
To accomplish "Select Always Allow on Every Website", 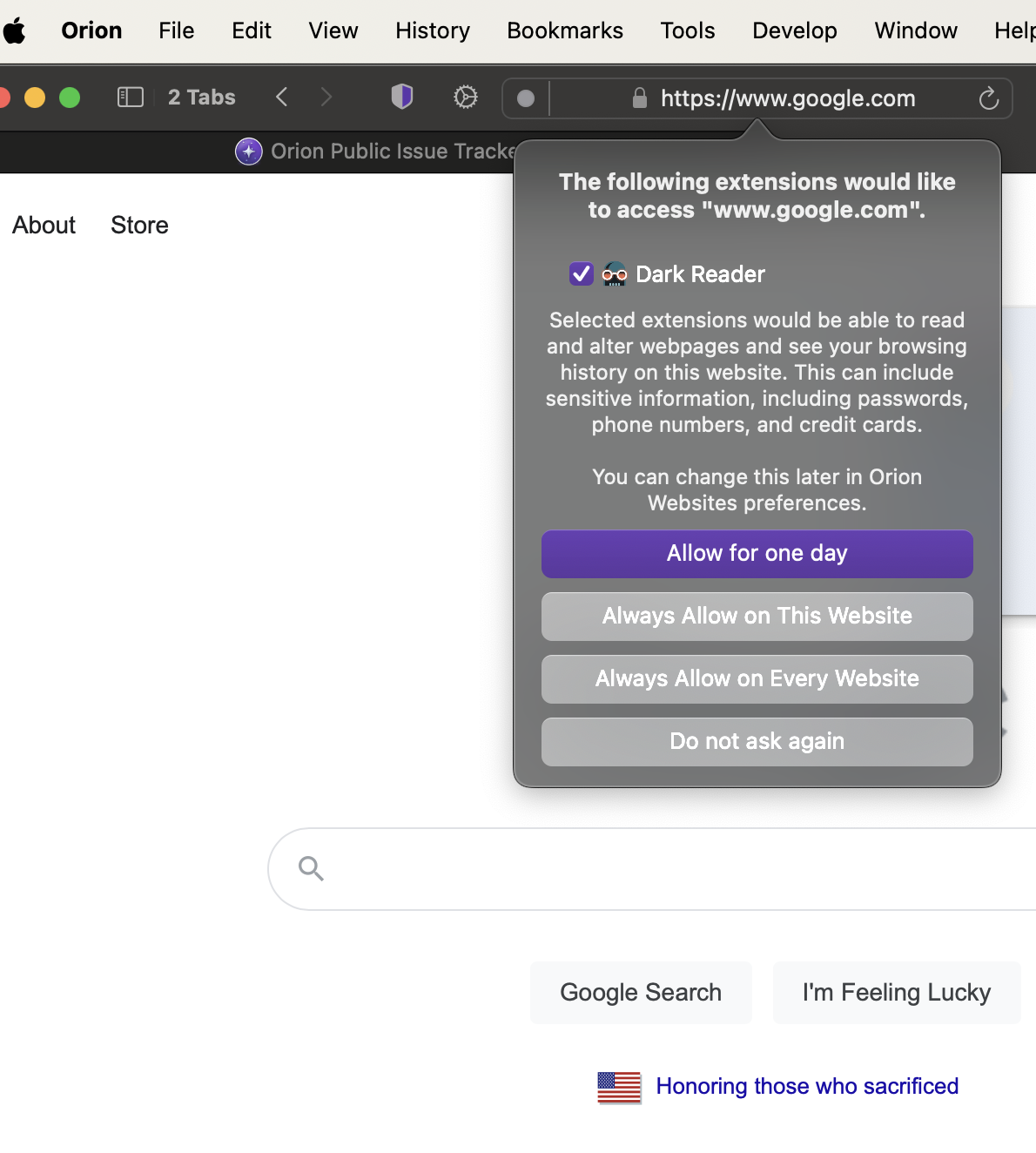I will pyautogui.click(x=757, y=679).
